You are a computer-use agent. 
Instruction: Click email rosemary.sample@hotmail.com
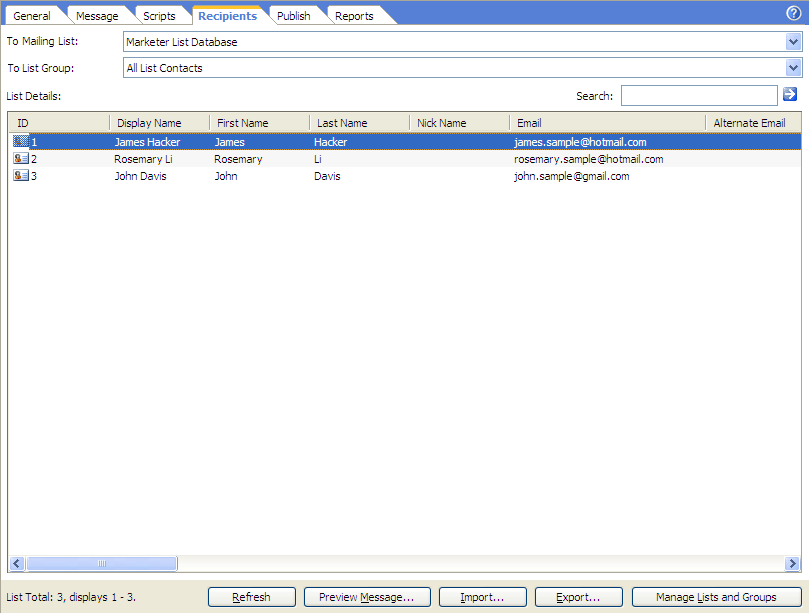pyautogui.click(x=588, y=159)
